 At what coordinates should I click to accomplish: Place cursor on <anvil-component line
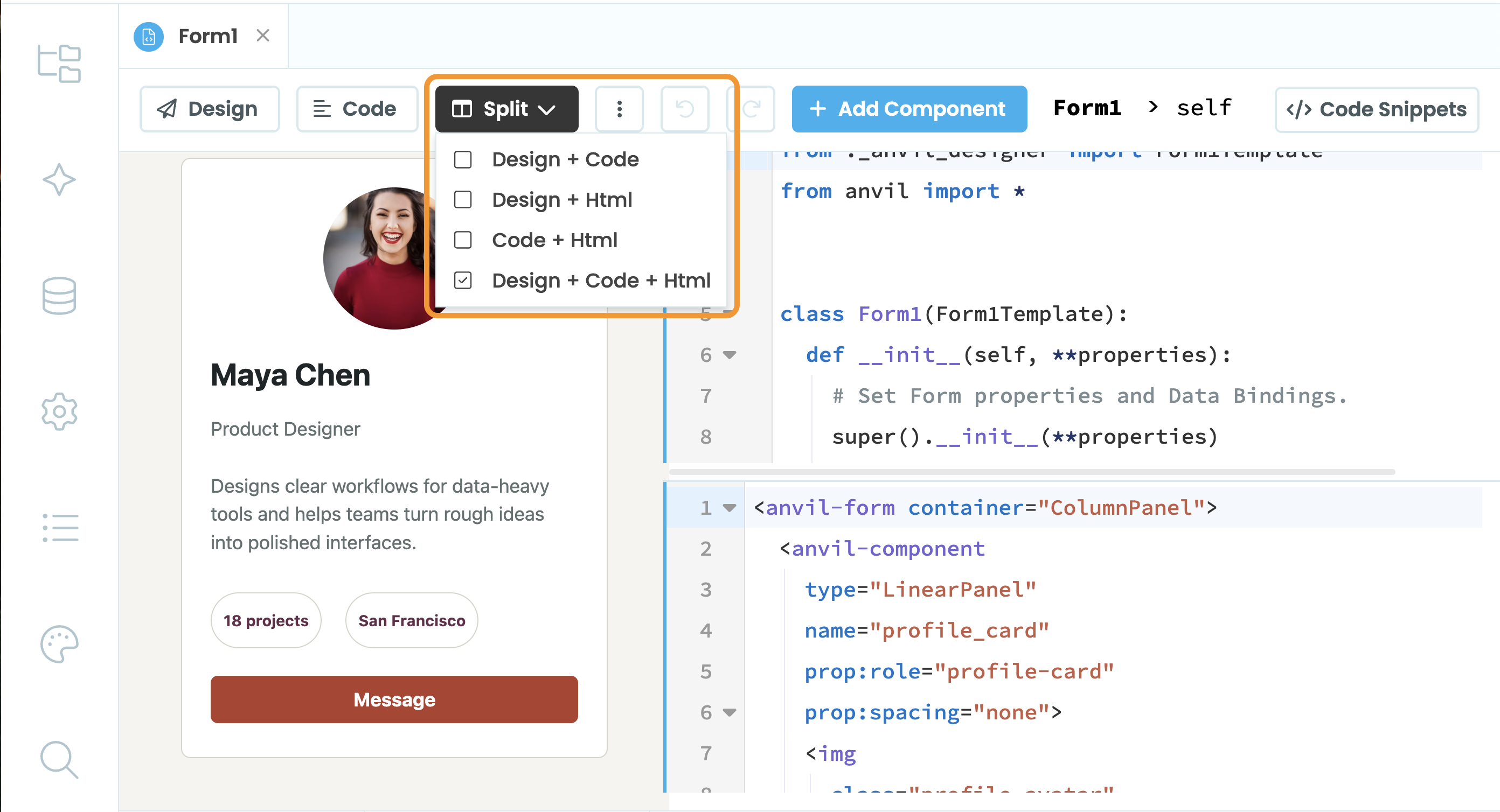pyautogui.click(x=882, y=548)
